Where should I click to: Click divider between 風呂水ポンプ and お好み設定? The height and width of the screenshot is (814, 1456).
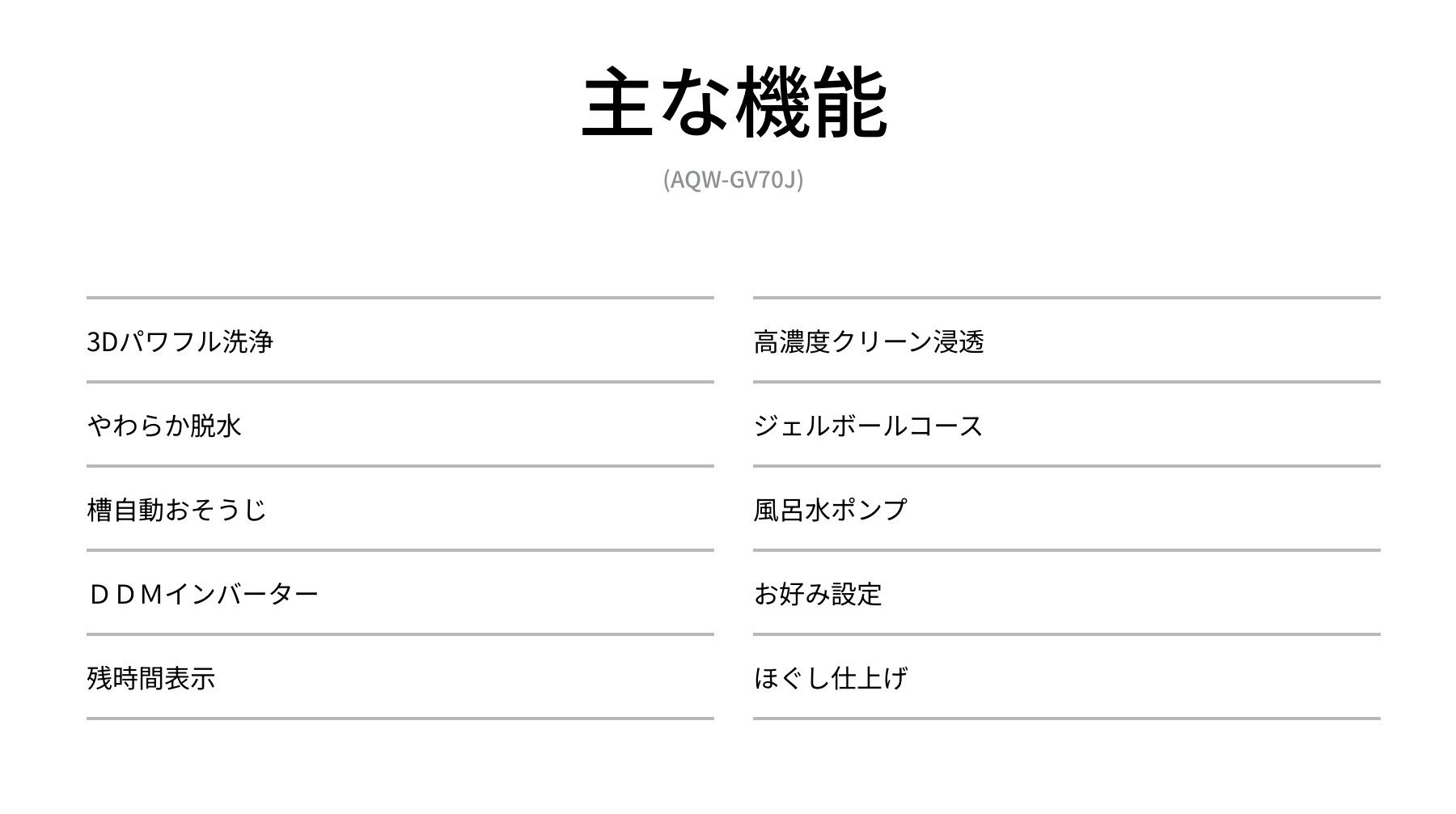tap(1066, 550)
